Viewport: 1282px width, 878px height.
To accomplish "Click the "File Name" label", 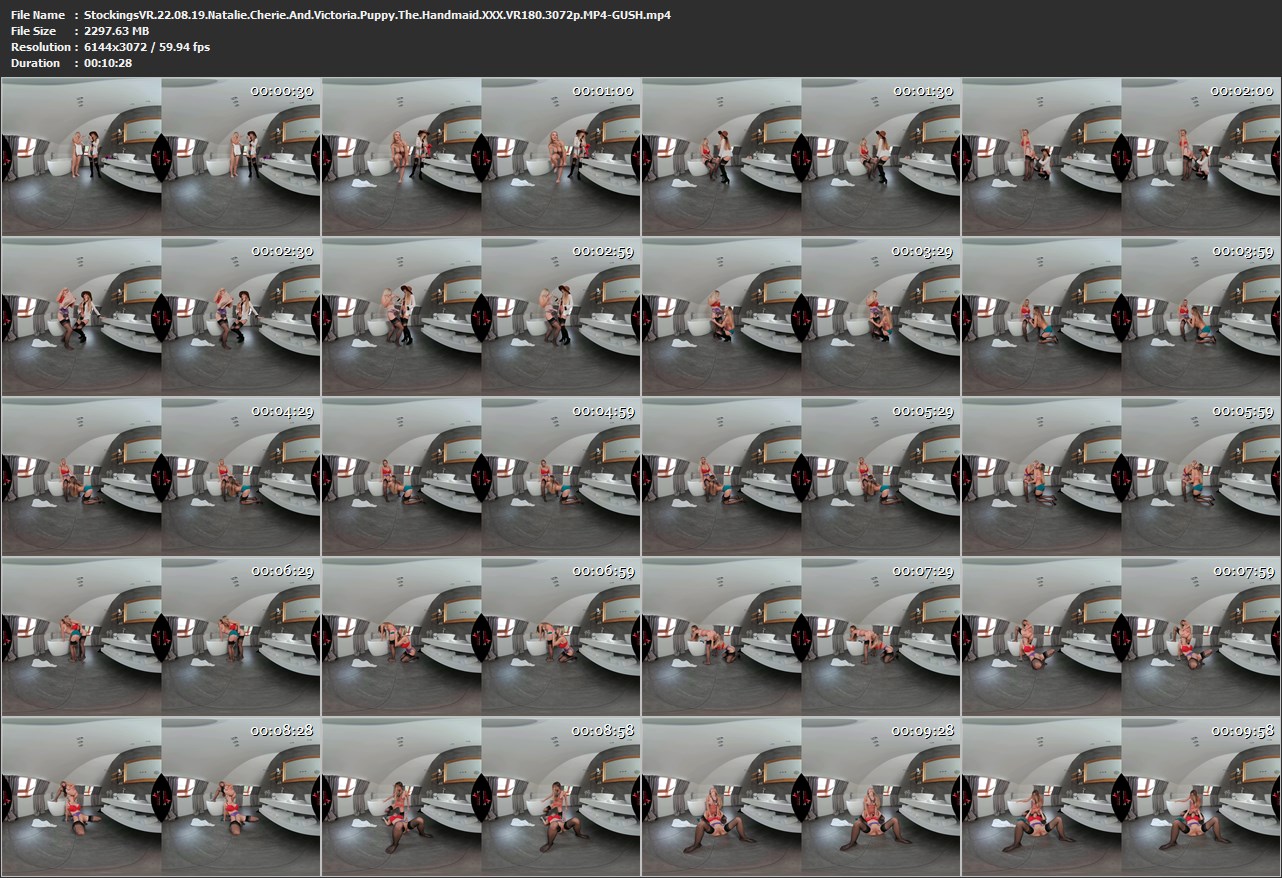I will pos(38,15).
